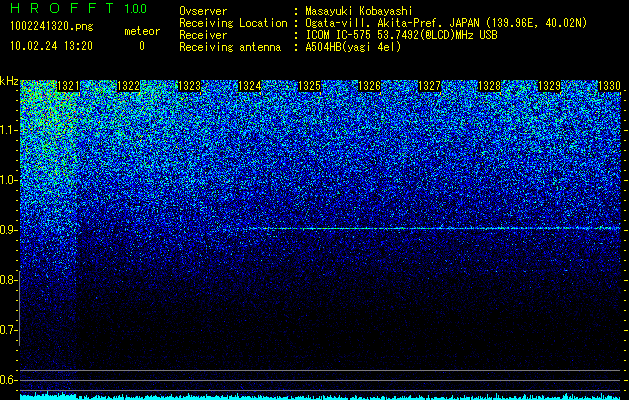Click the kHz axis unit label
629x400 pixels.
pyautogui.click(x=9, y=81)
